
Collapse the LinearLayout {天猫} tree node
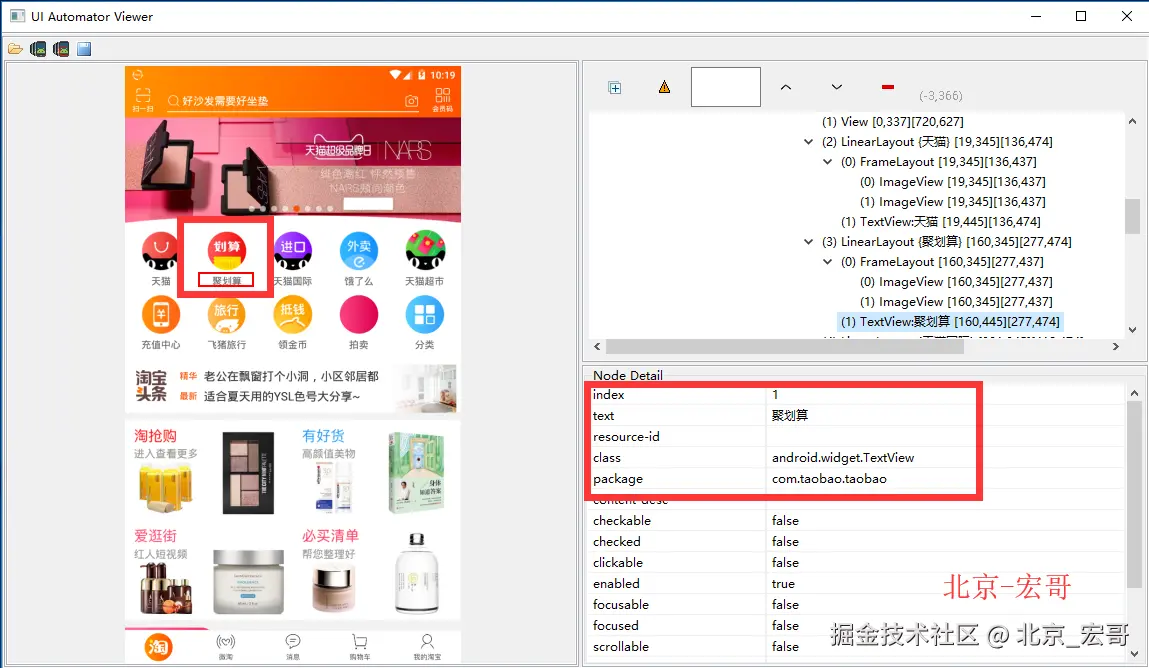[808, 142]
